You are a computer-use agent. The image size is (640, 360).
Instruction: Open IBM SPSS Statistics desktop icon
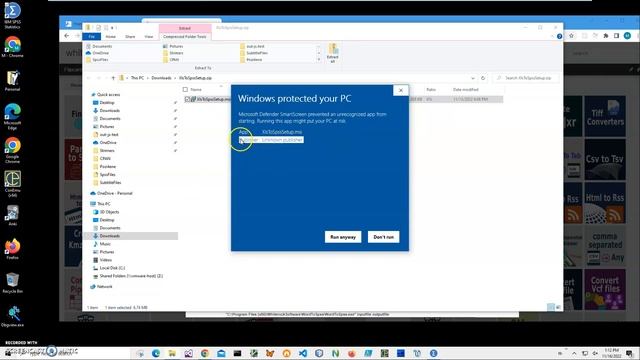pos(12,16)
